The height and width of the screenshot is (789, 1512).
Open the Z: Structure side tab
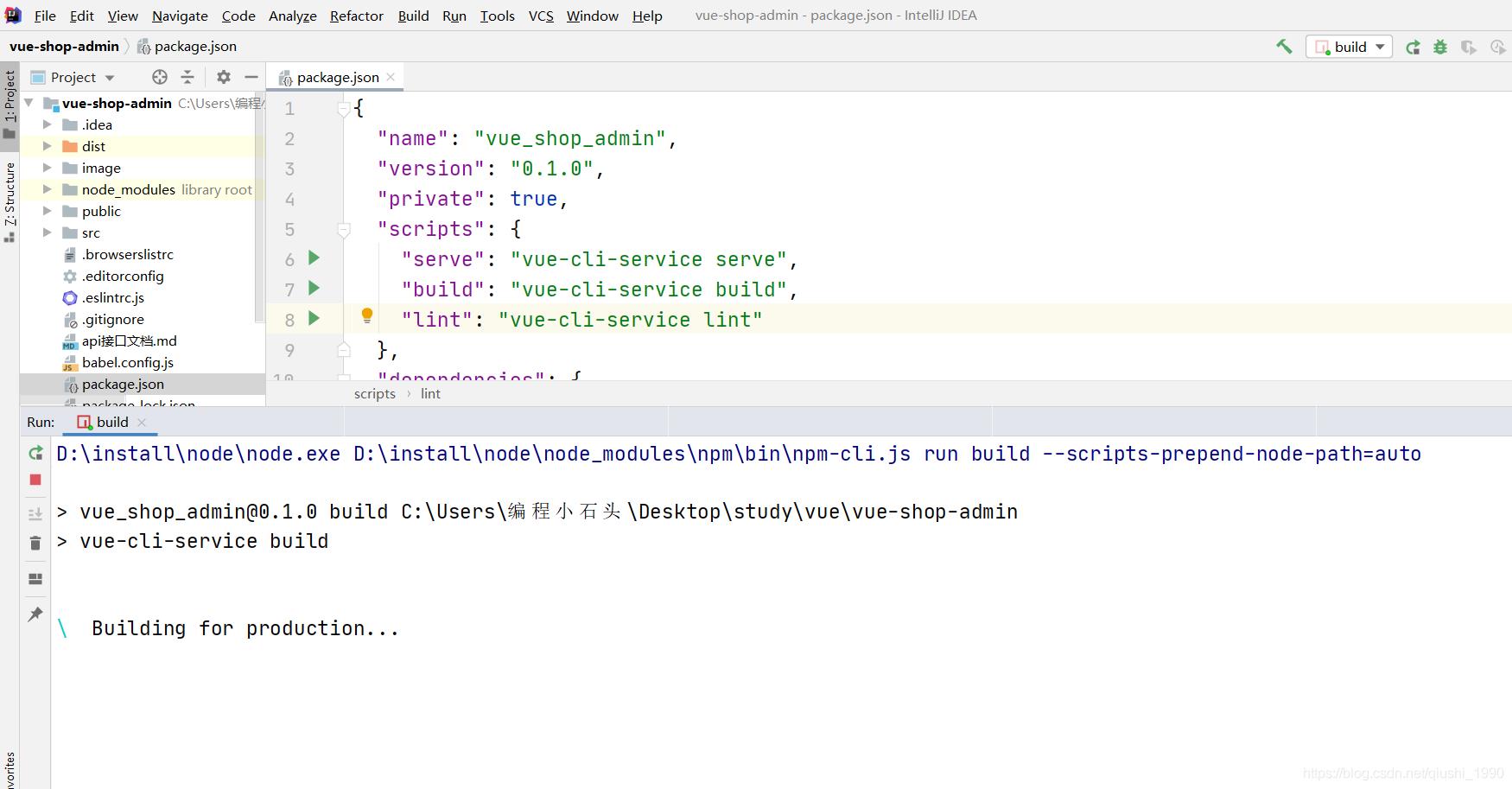click(10, 202)
